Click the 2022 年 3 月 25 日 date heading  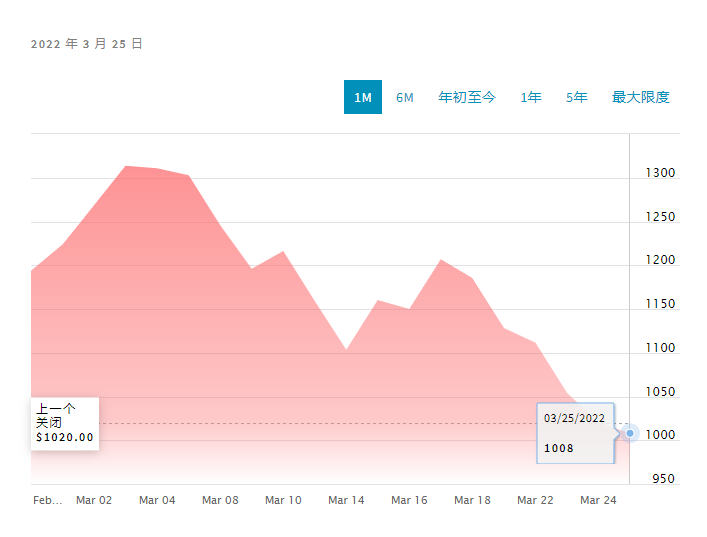coord(87,44)
